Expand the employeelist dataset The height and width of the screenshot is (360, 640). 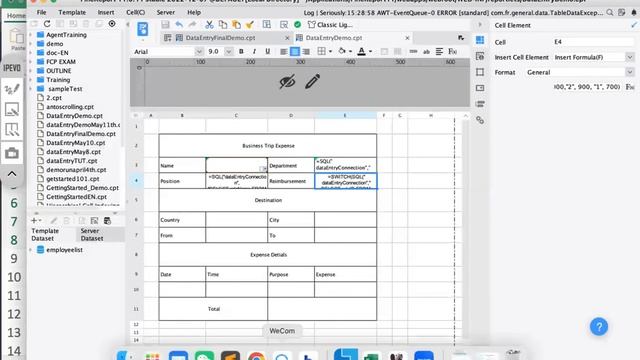31,249
